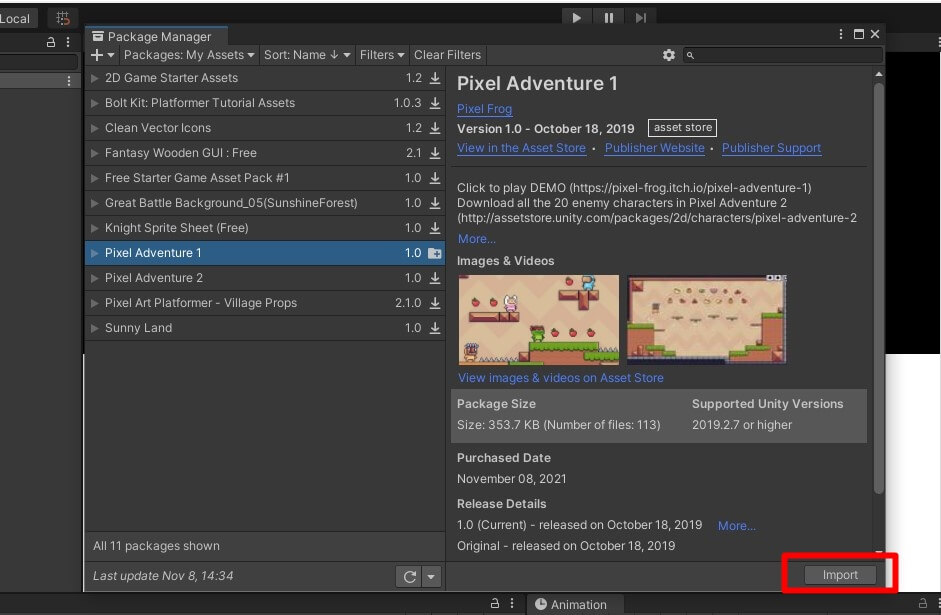Expand Bolt Kit Platformer Tutorial Assets row
The height and width of the screenshot is (615, 941).
[94, 103]
